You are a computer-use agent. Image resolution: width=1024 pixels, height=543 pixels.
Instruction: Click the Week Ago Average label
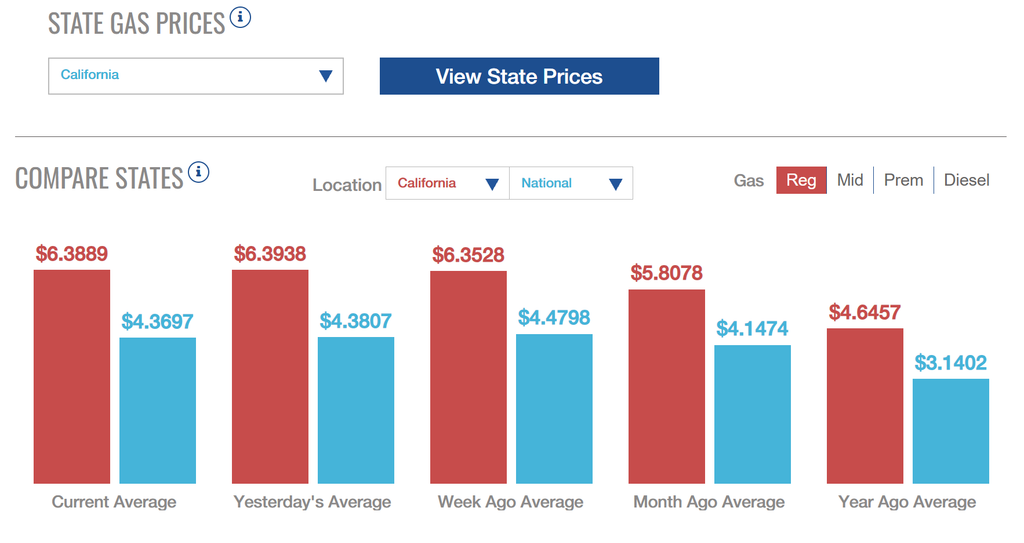click(x=511, y=502)
